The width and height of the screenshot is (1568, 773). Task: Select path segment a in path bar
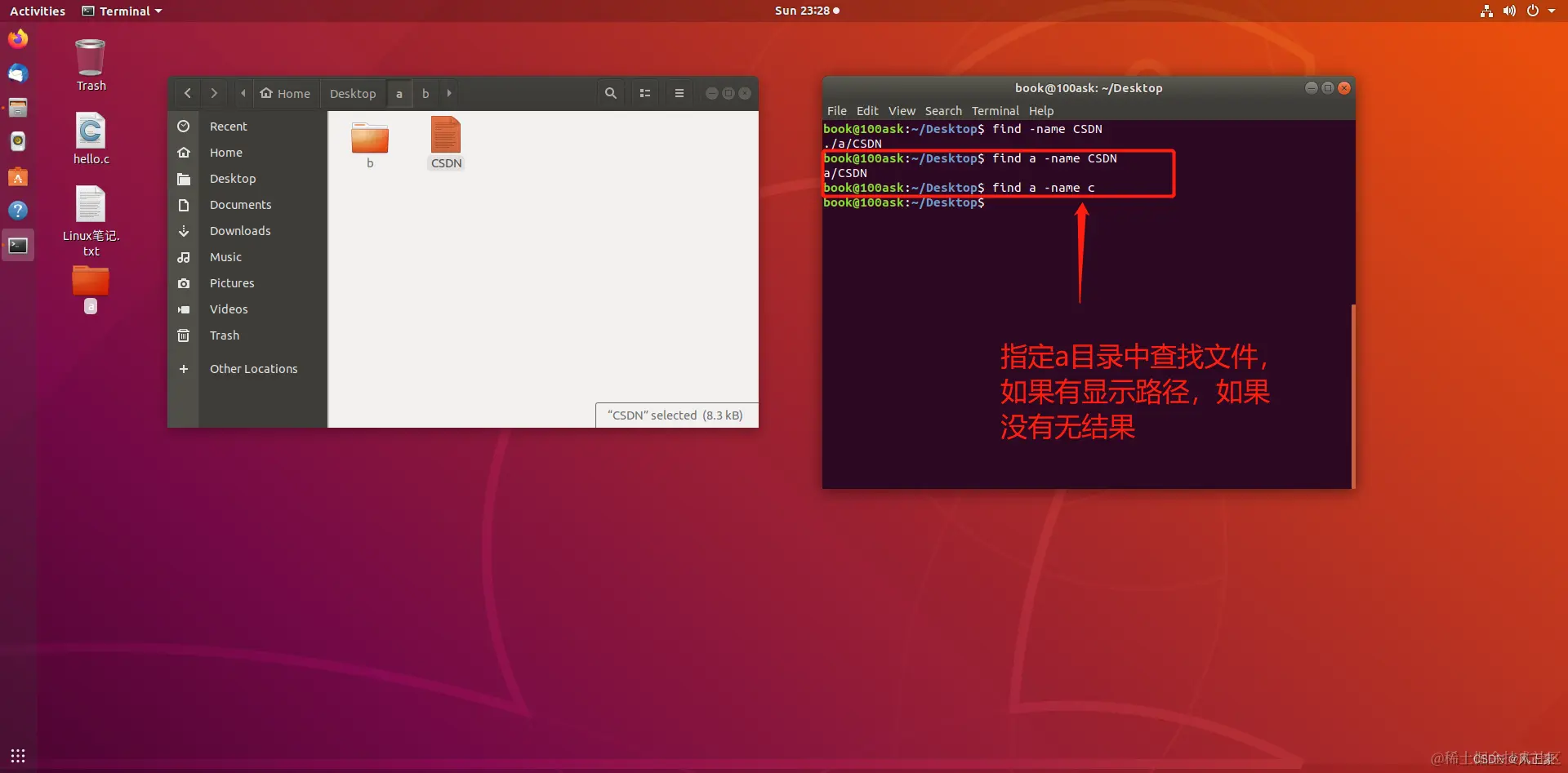click(399, 93)
